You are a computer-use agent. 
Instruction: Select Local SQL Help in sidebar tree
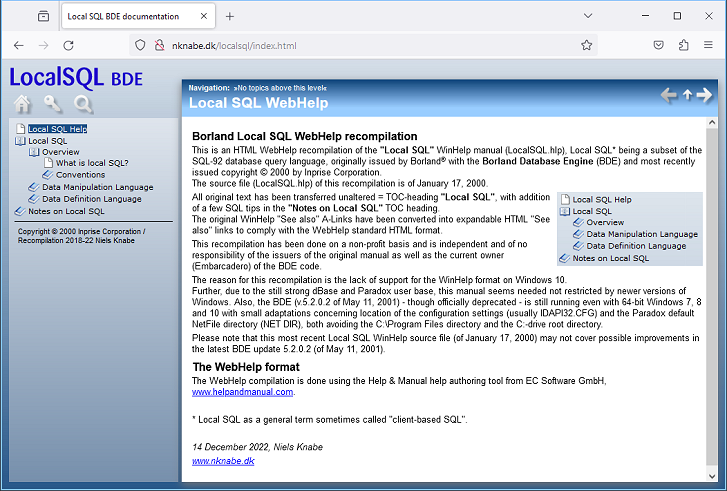(57, 129)
